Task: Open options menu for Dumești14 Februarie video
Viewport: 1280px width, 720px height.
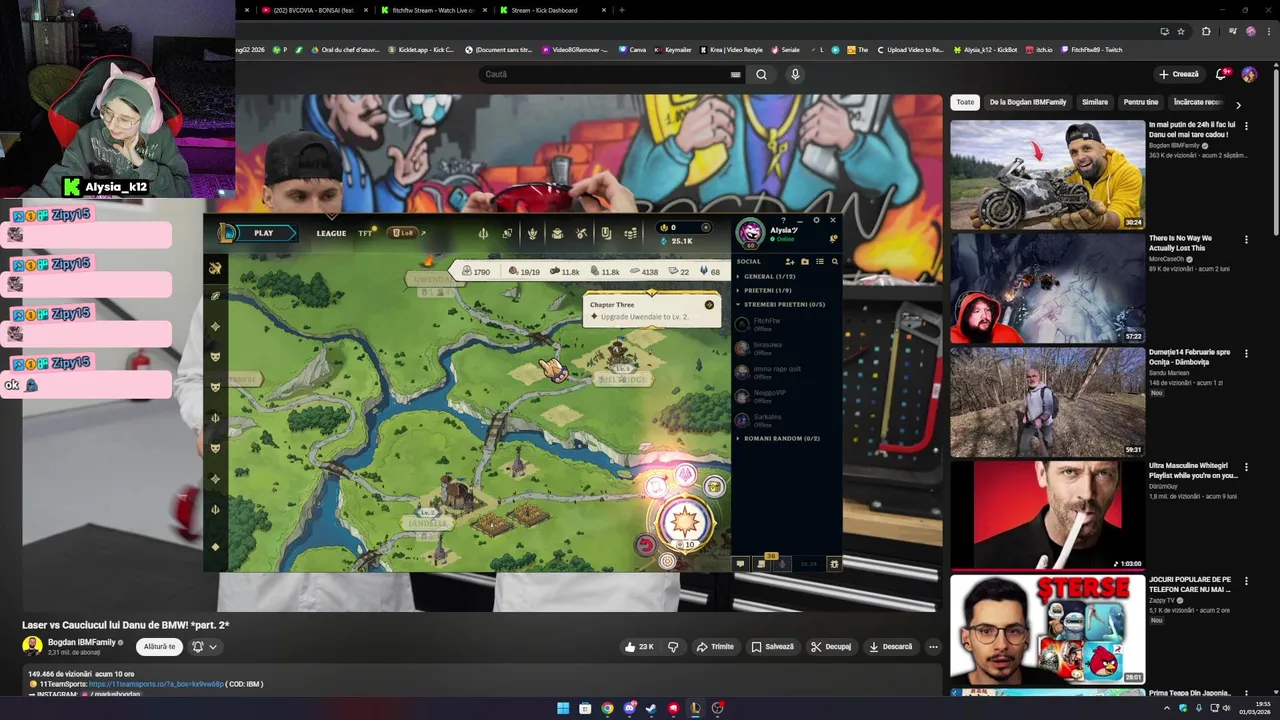Action: 1246,353
